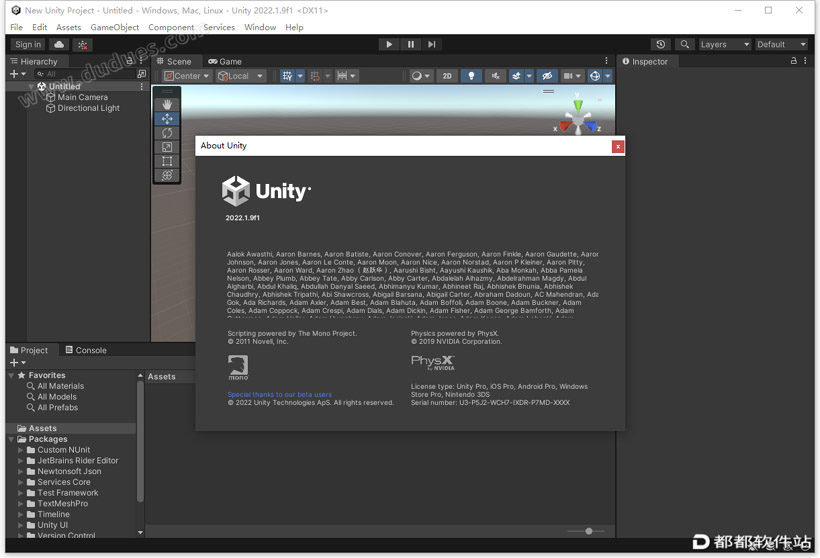Collapse the Favorites group

click(x=12, y=375)
